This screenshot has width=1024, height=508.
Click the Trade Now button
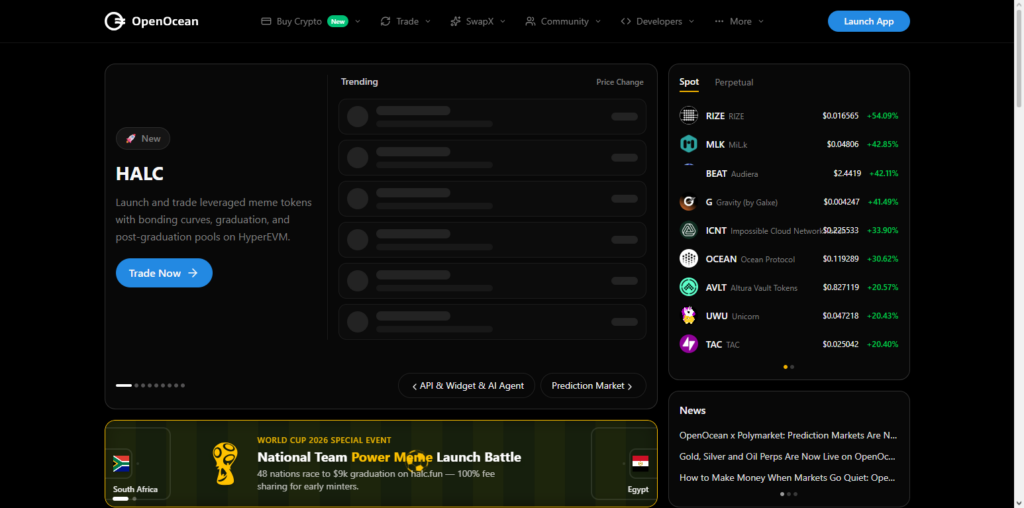pos(164,273)
